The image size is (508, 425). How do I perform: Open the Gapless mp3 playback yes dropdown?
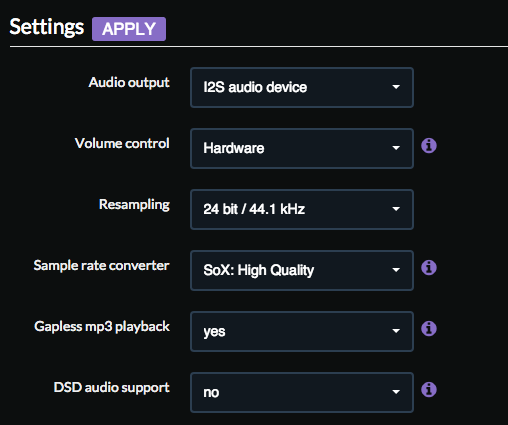coord(302,331)
